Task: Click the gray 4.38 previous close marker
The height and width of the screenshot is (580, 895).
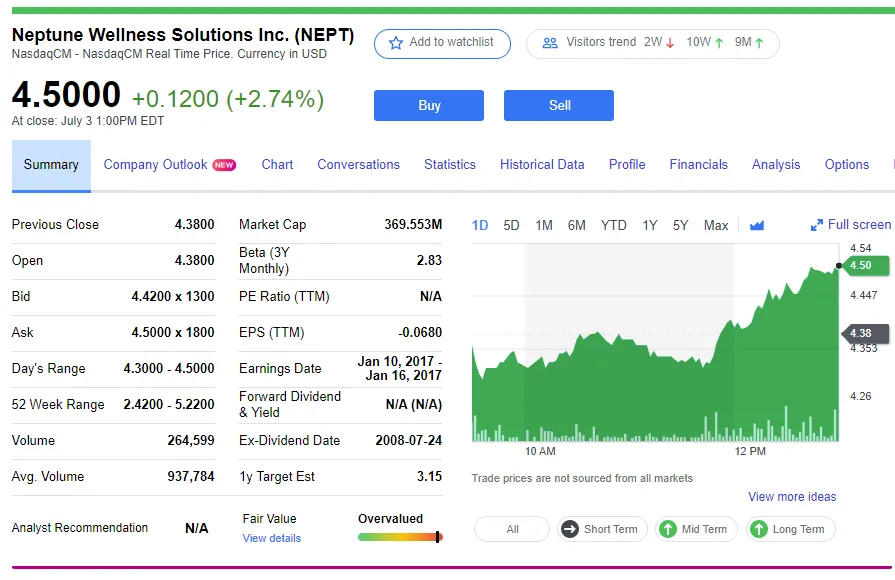Action: pos(865,333)
